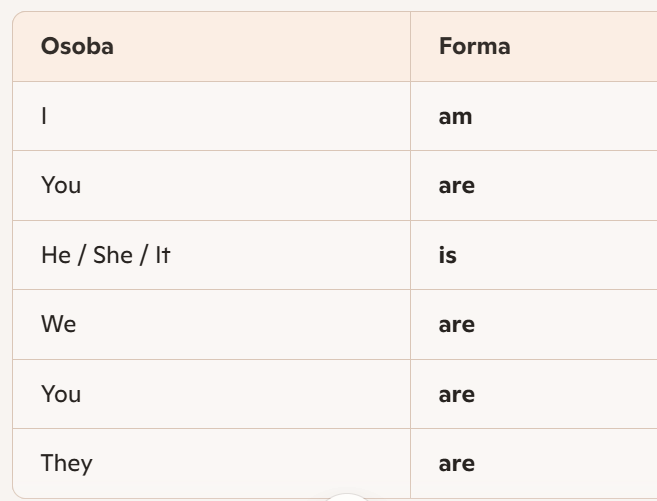Click You in the row below We
The height and width of the screenshot is (501, 657).
point(61,394)
